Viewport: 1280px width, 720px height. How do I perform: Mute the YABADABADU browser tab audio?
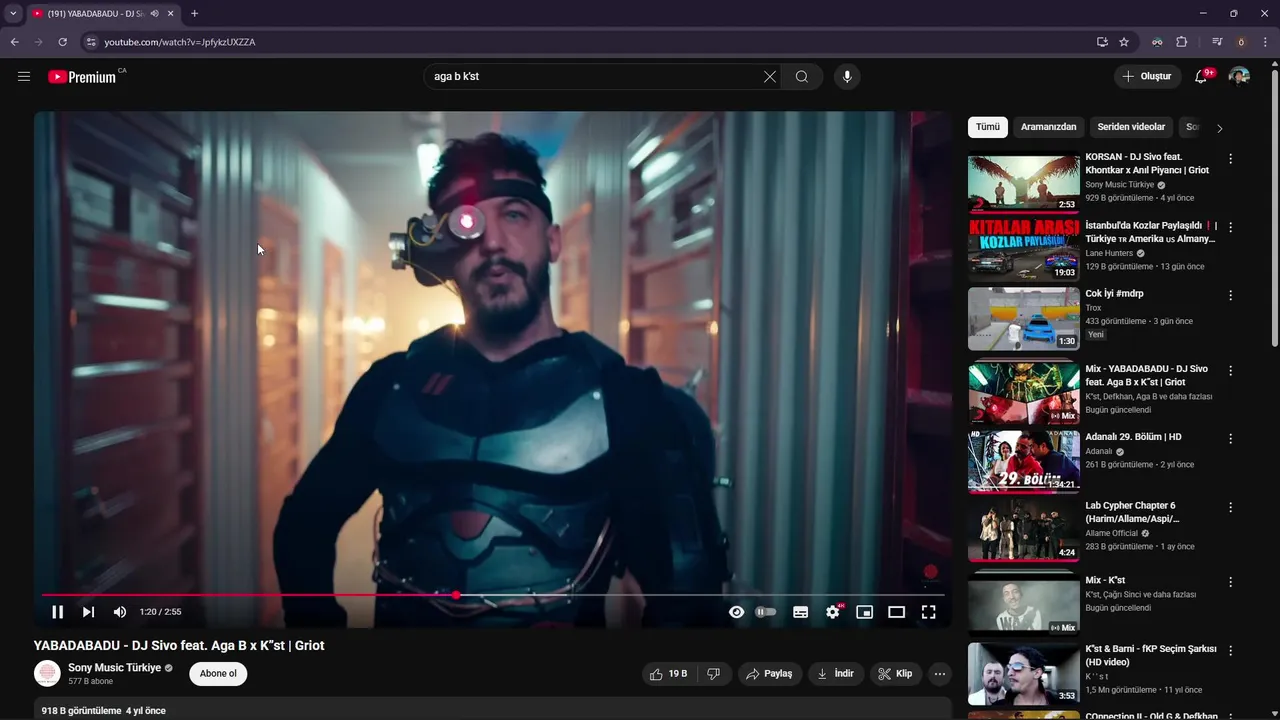(154, 13)
